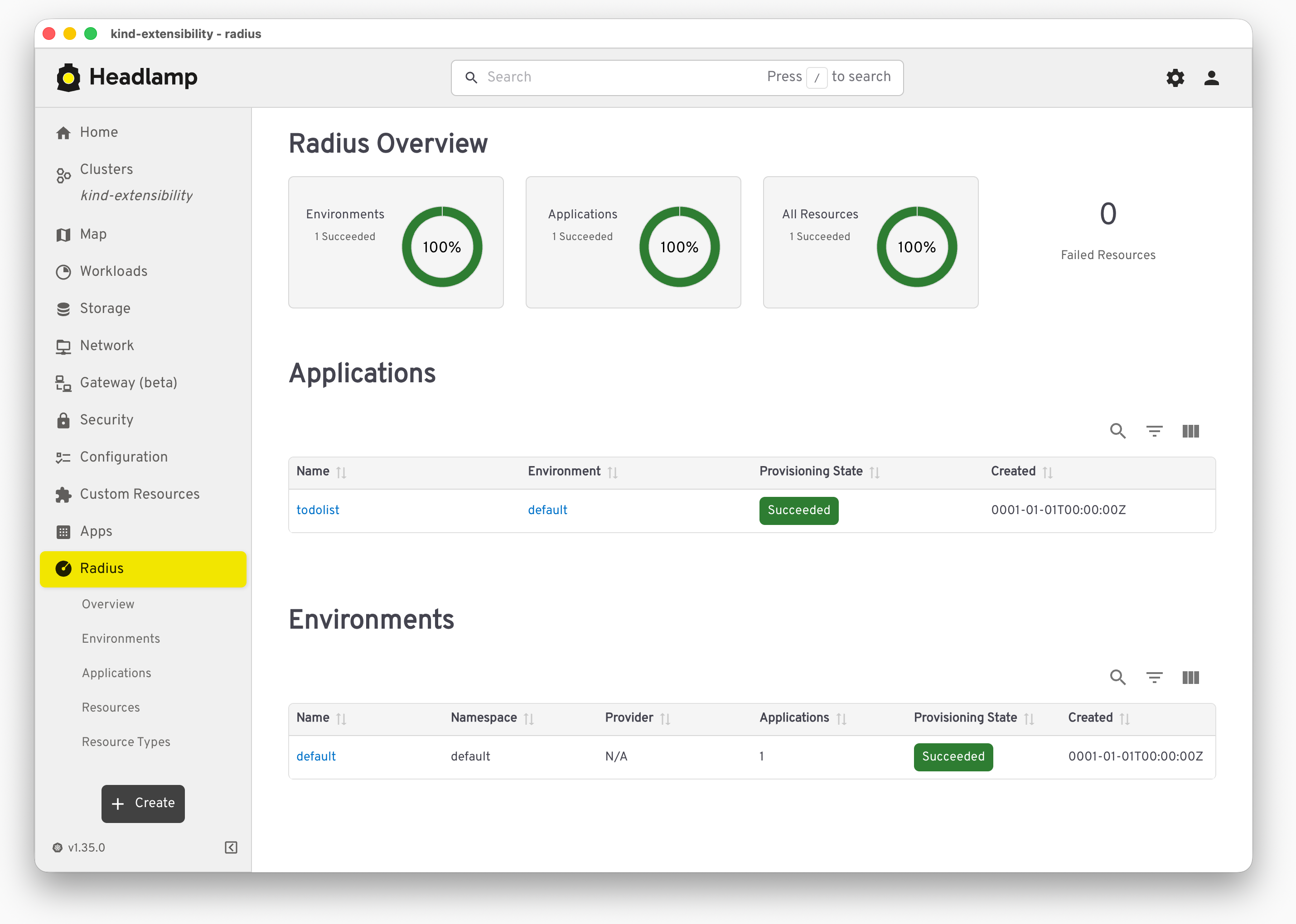Click the Clusters icon in the sidebar
1296x924 pixels.
(x=63, y=176)
